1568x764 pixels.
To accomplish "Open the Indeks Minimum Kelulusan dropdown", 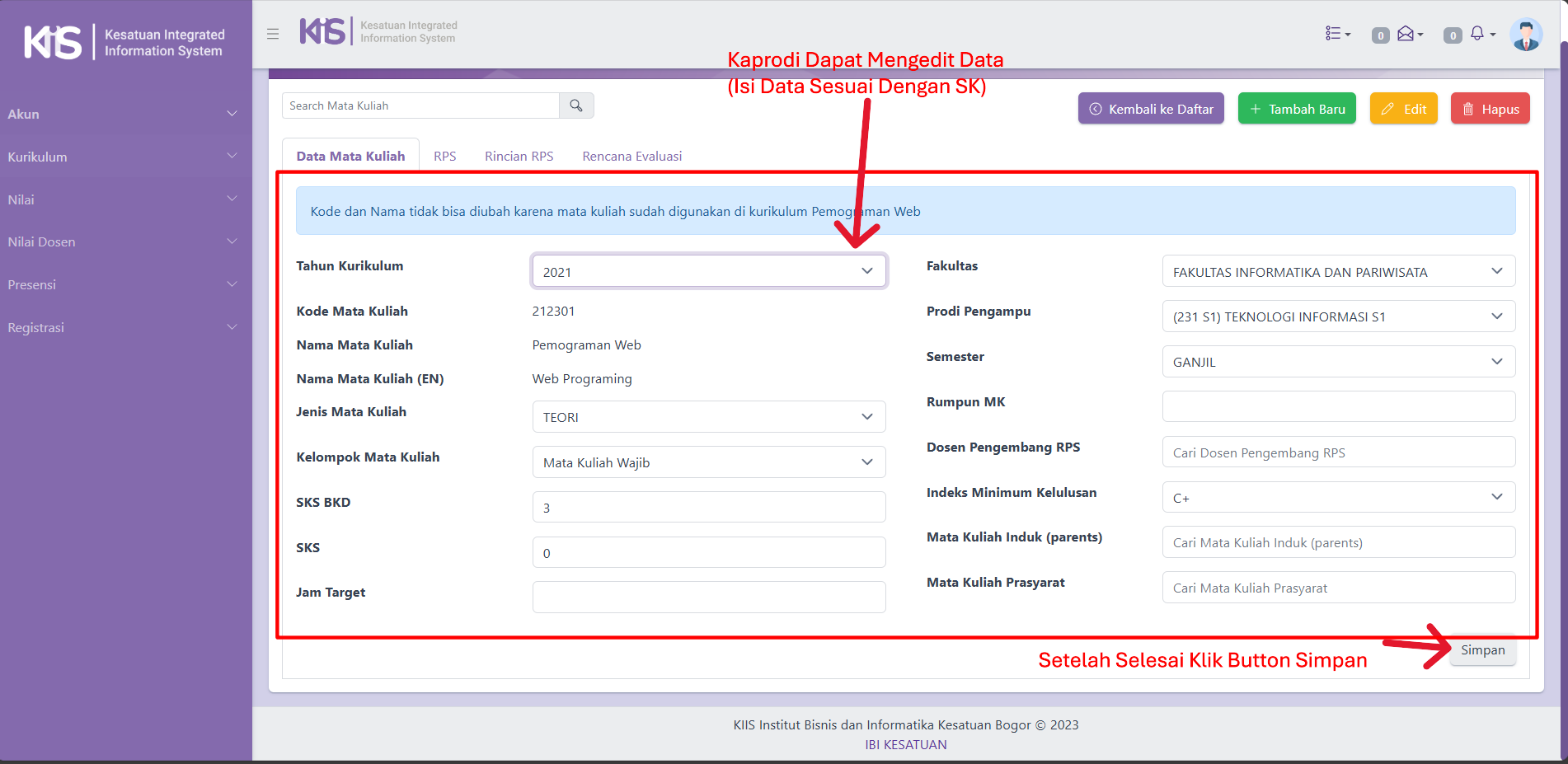I will 1338,498.
